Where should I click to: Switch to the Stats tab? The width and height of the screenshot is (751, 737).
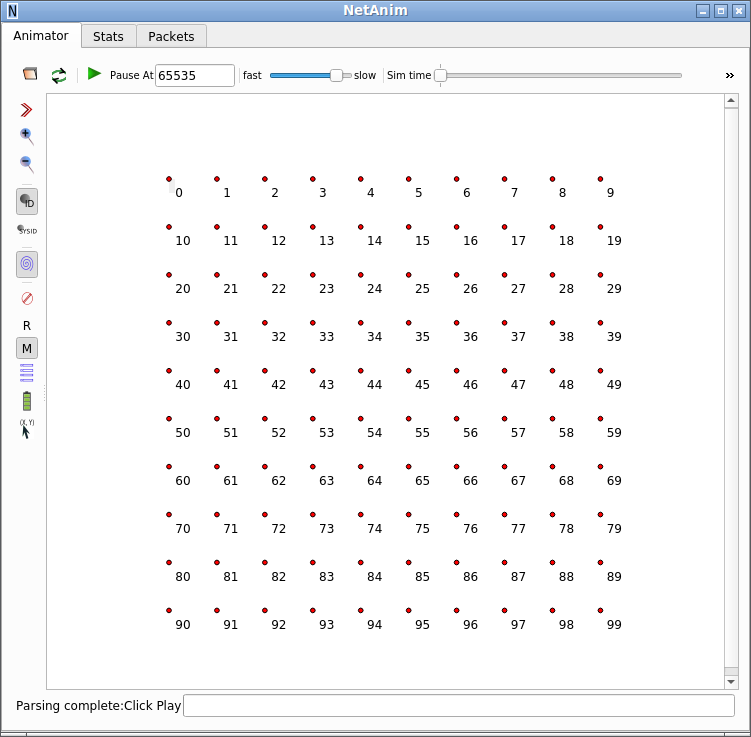[x=108, y=36]
